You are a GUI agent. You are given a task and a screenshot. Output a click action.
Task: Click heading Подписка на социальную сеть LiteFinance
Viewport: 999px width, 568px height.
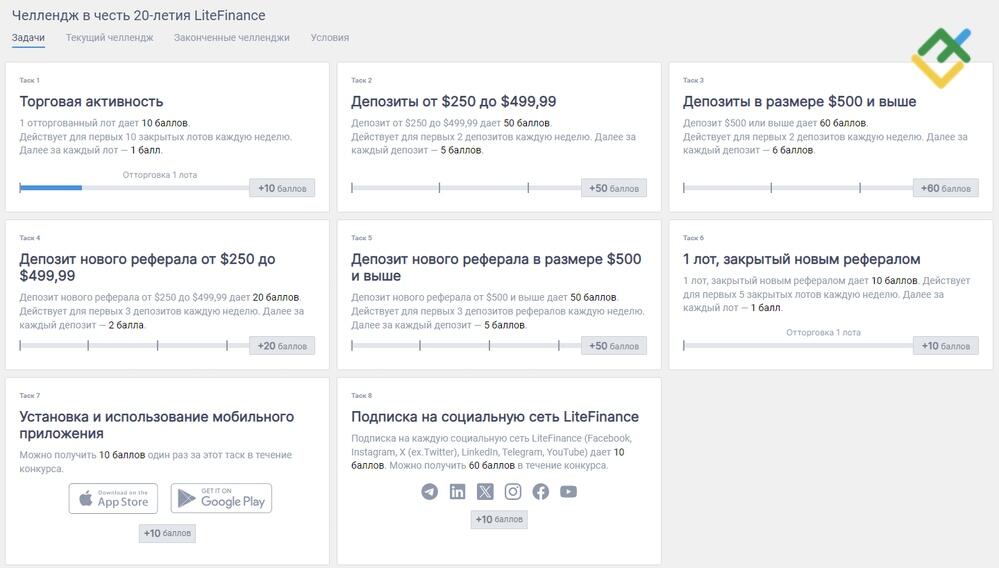point(495,416)
